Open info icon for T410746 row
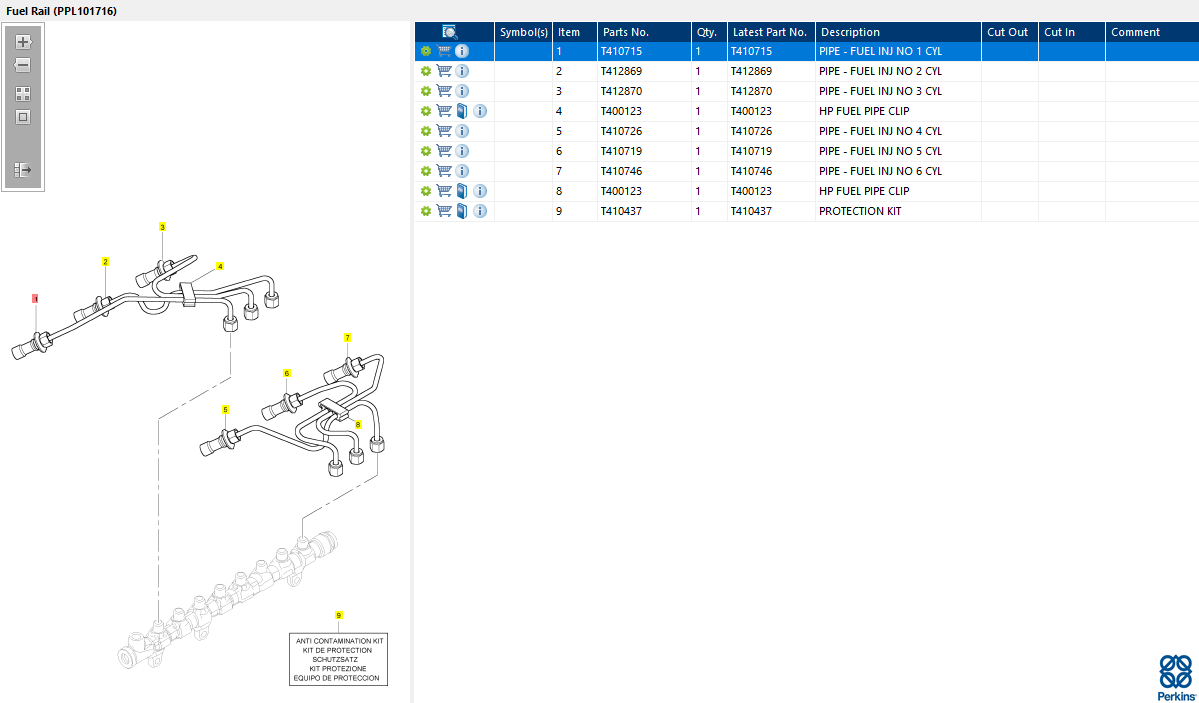 pos(462,171)
